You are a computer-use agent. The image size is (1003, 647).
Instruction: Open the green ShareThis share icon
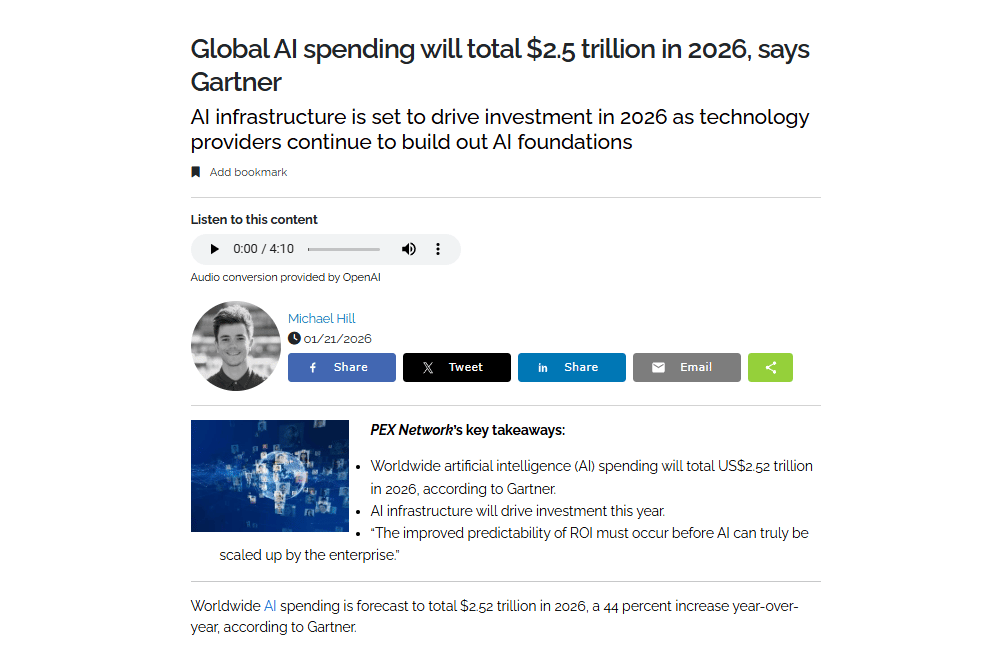coord(770,367)
